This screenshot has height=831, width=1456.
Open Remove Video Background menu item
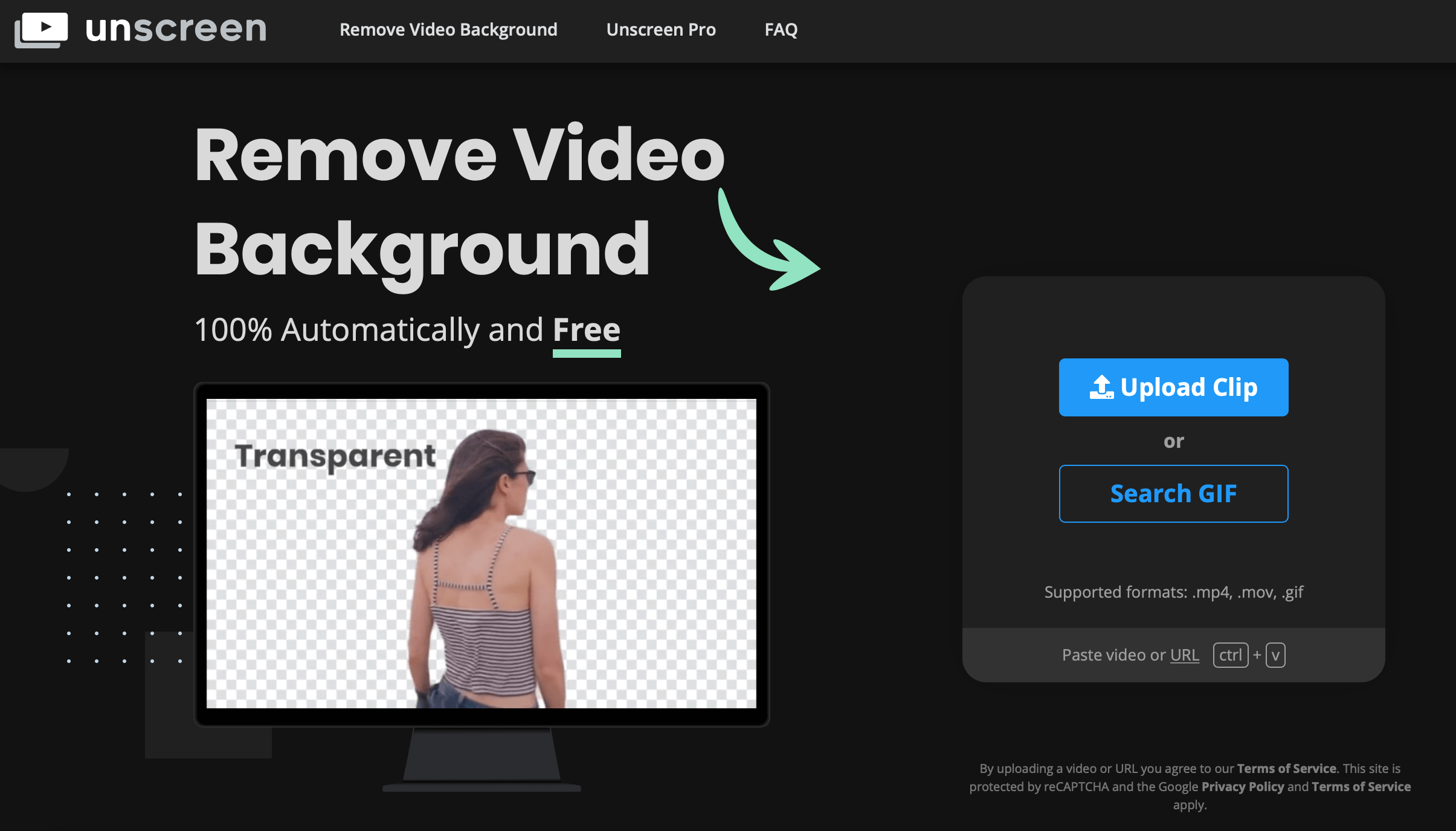(448, 30)
